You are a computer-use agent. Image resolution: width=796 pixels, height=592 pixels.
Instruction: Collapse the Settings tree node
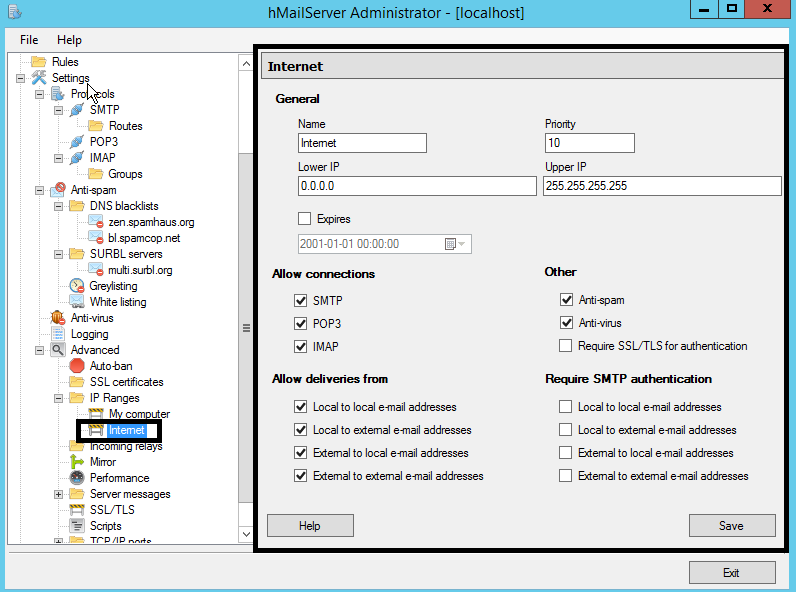20,78
